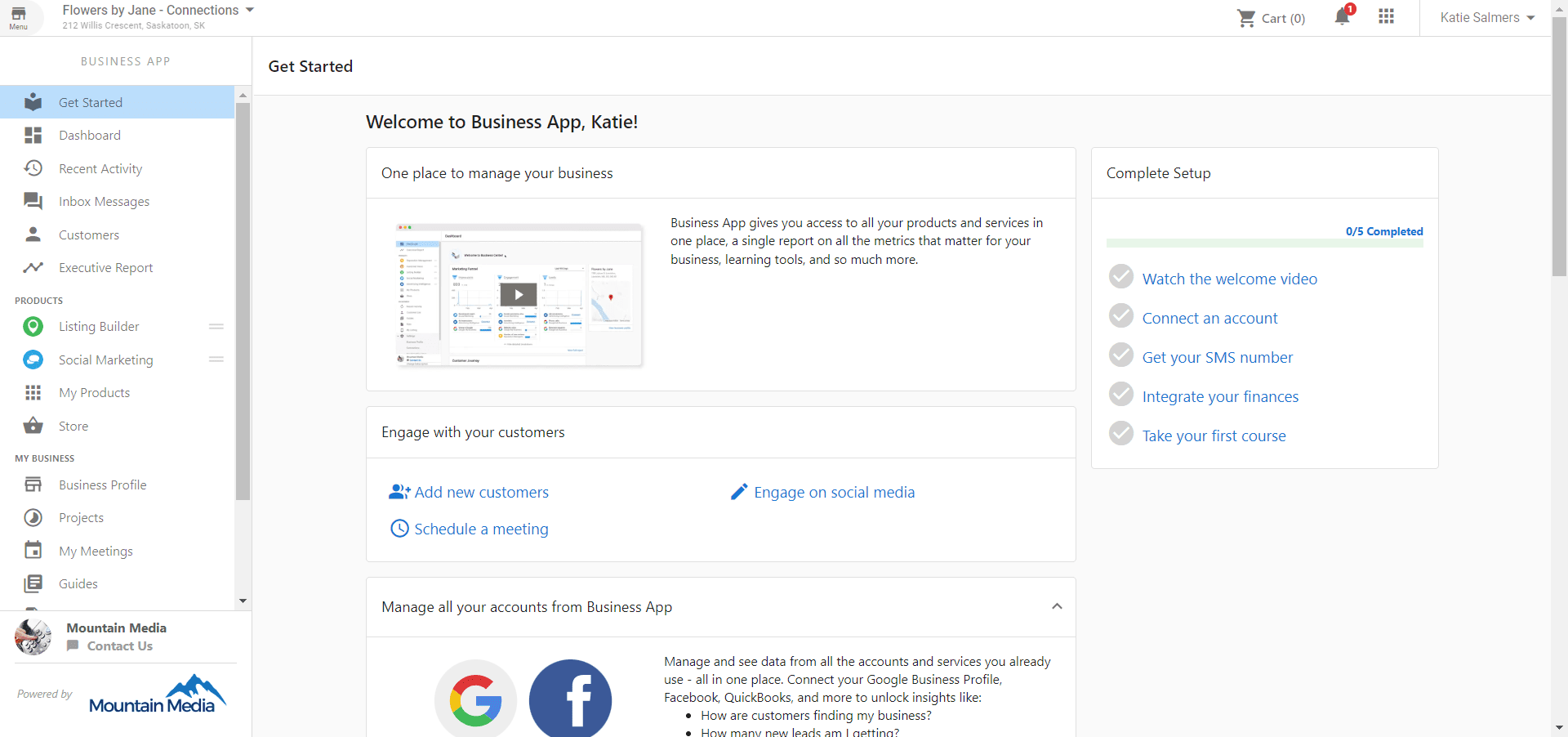The image size is (1568, 737).
Task: Collapse 'Manage all your accounts' section
Action: (x=1057, y=606)
